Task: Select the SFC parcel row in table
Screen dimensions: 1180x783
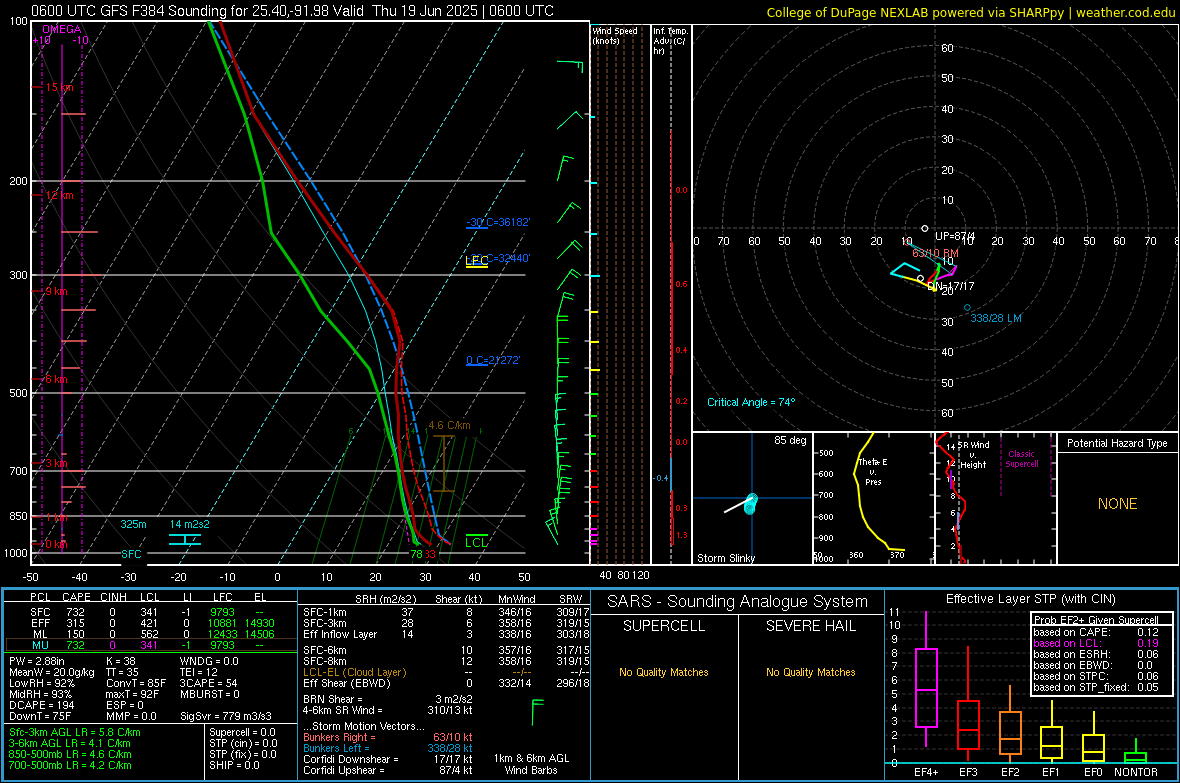Action: 151,612
